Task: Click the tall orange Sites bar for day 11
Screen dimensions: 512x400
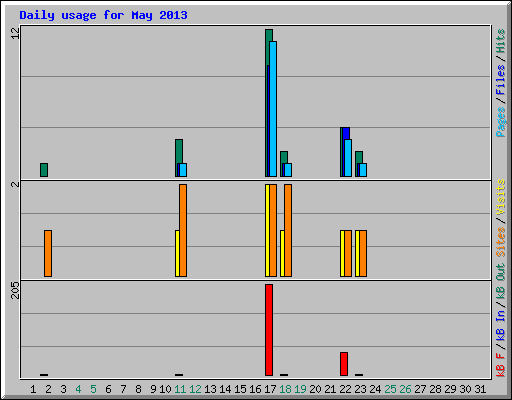Action: [183, 230]
